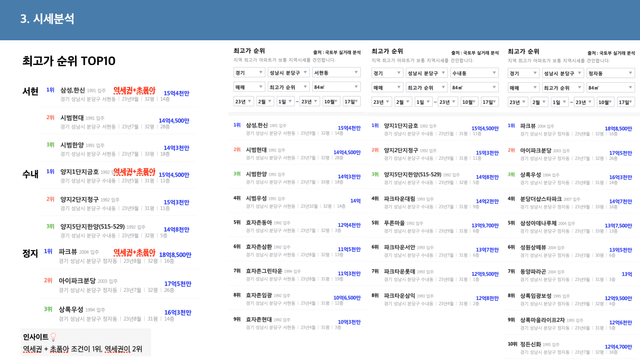
Task: Click the 인사이트 summary line about 역세권
Action: click(82, 349)
